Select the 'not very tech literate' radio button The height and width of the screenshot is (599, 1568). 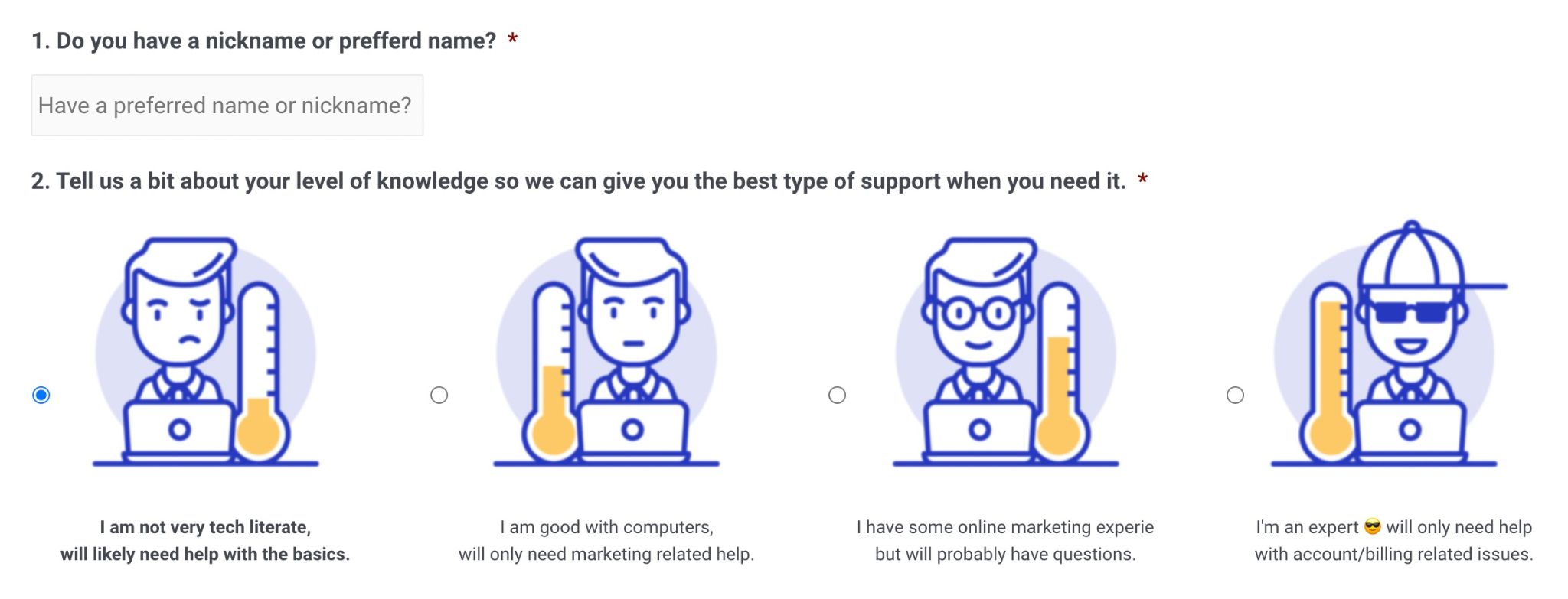(x=41, y=395)
